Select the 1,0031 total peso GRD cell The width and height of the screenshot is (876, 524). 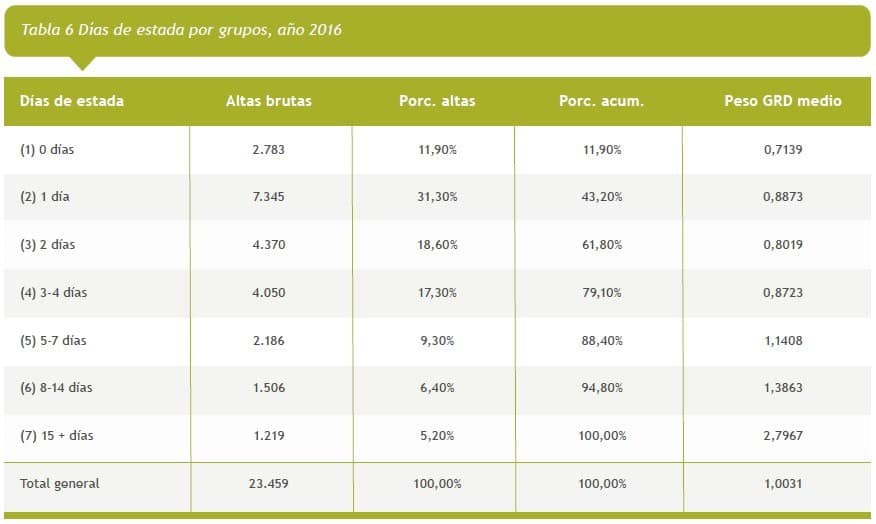(x=783, y=484)
